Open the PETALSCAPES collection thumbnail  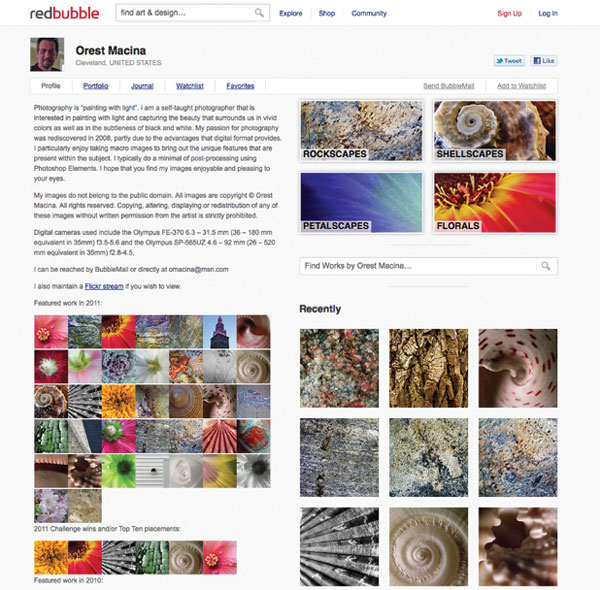point(361,202)
